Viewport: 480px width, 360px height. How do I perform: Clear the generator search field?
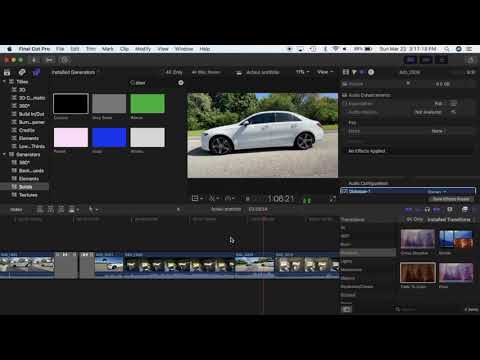coord(181,83)
